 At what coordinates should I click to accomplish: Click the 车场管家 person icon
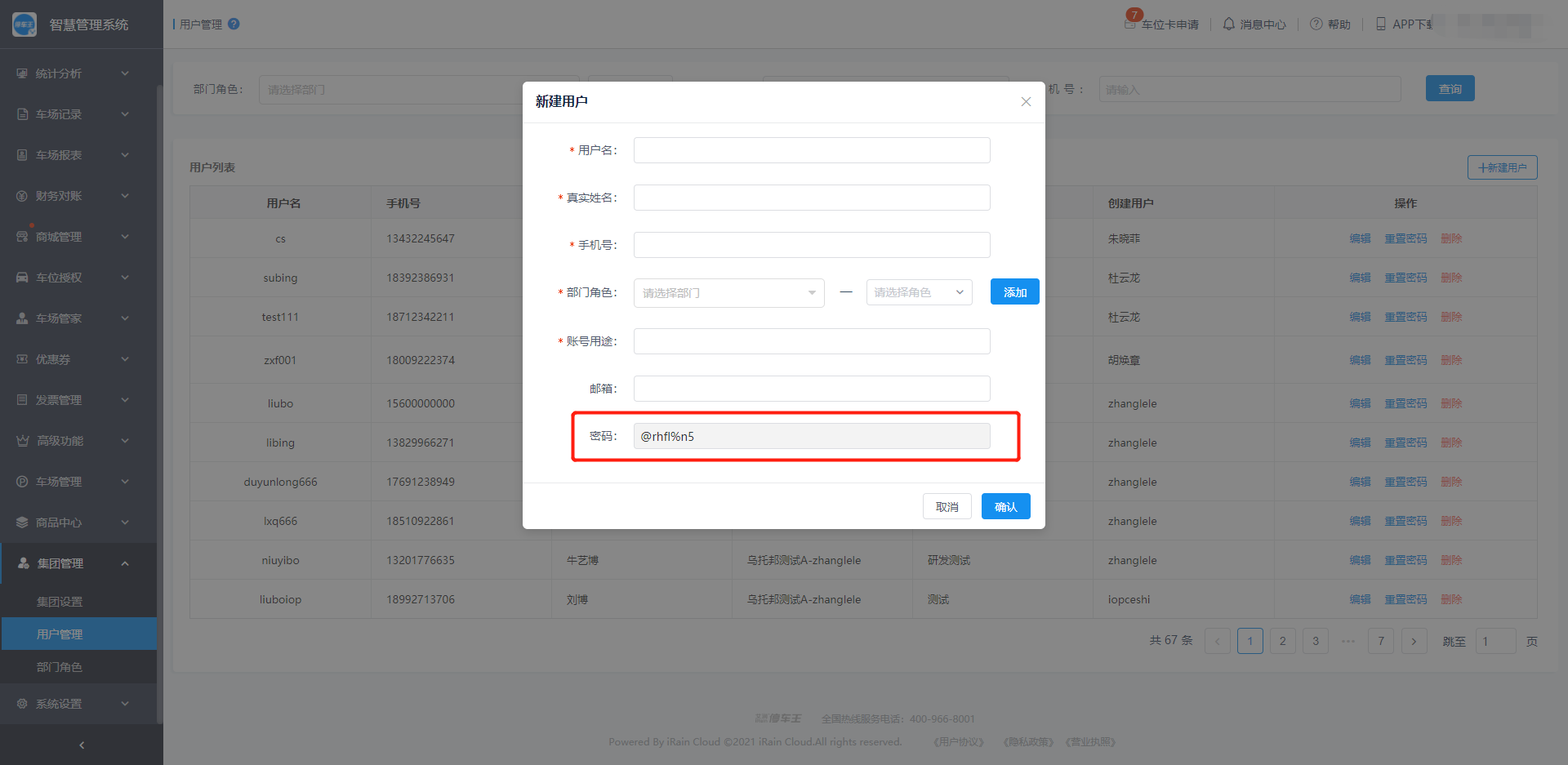tap(22, 318)
